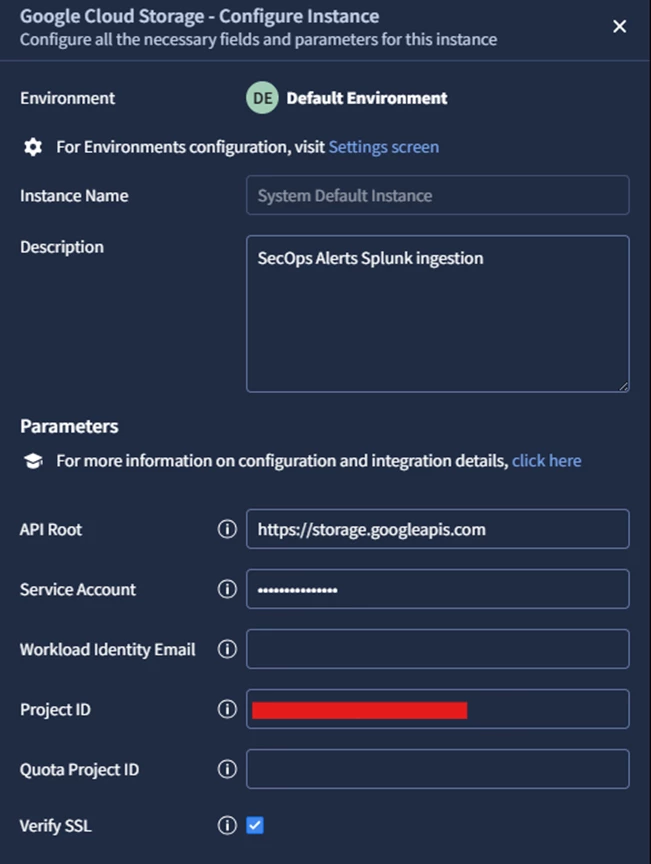Click the Instance Name field

click(x=438, y=195)
